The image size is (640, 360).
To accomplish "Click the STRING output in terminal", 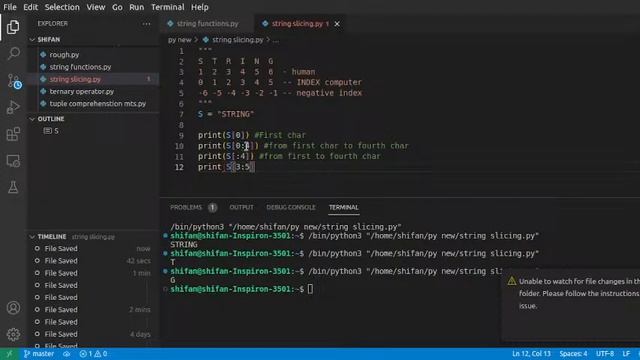I will pos(184,244).
